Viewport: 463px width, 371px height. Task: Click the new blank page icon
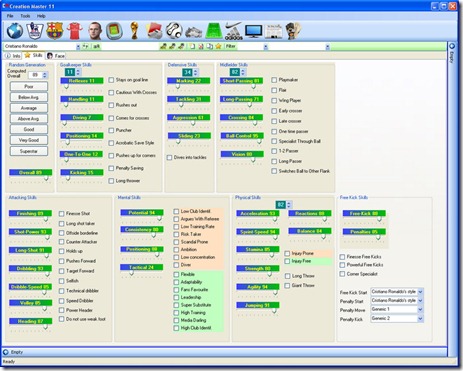pyautogui.click(x=193, y=46)
